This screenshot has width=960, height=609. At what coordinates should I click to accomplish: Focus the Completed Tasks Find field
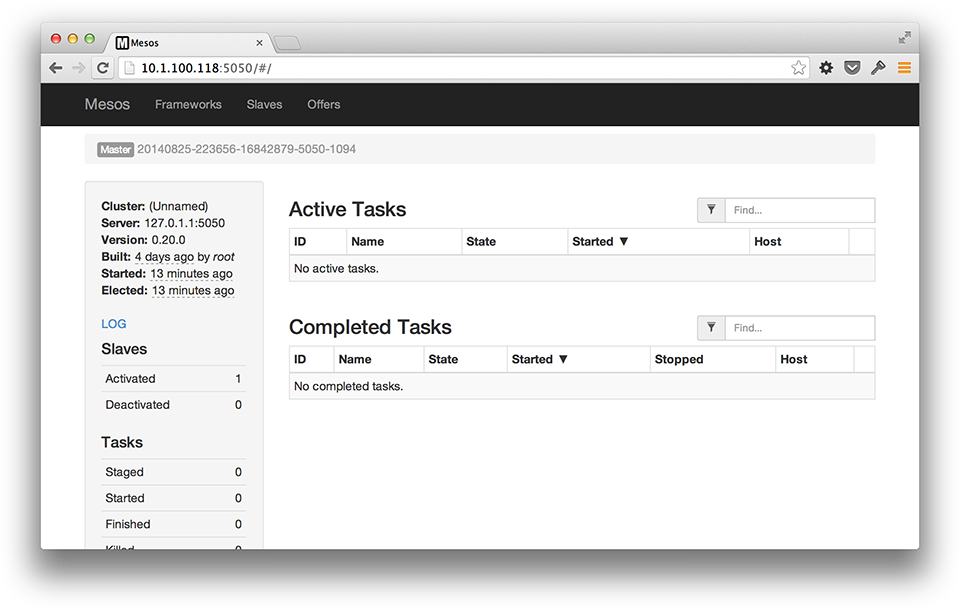800,328
